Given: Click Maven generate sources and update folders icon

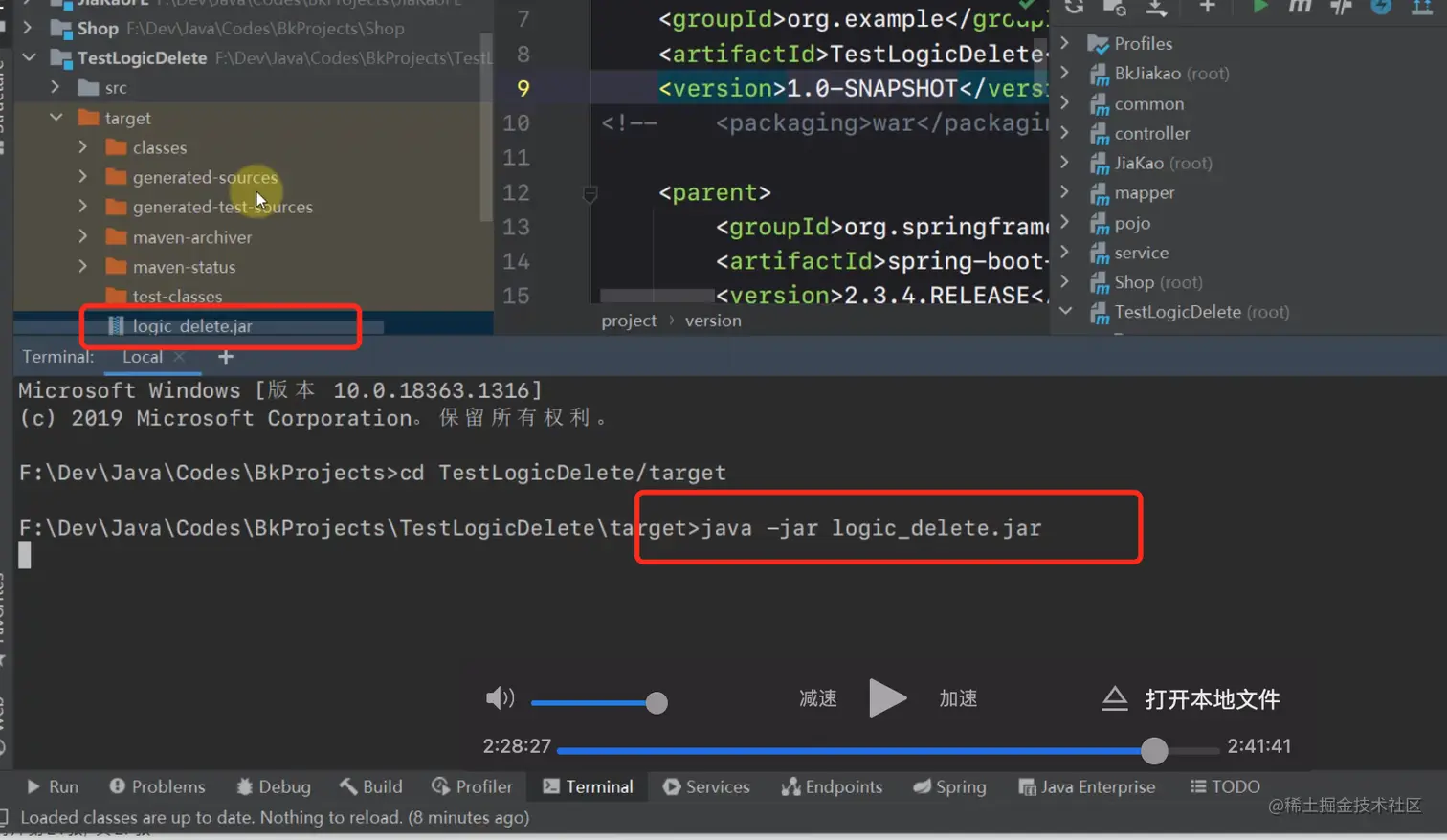Looking at the screenshot, I should [1115, 7].
